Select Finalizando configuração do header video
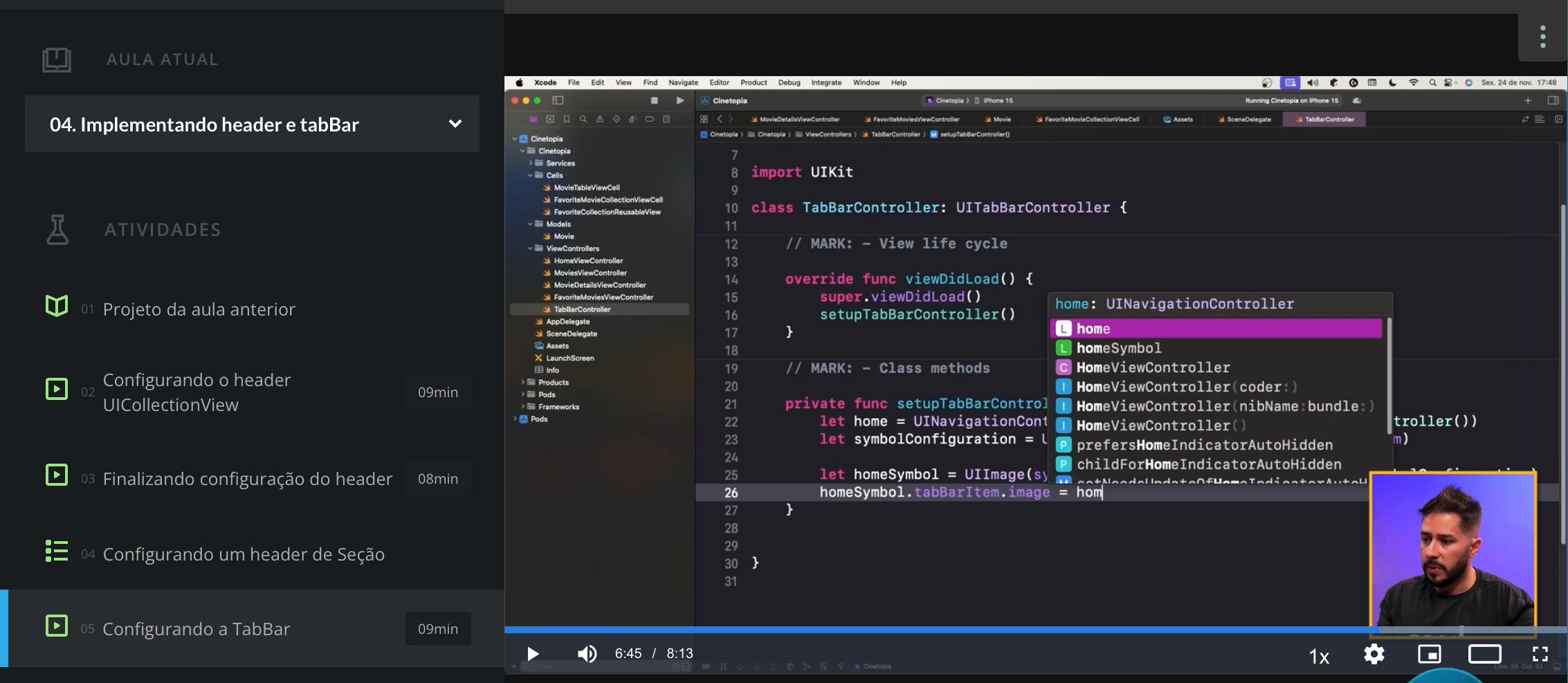Viewport: 1568px width, 683px height. pos(247,479)
